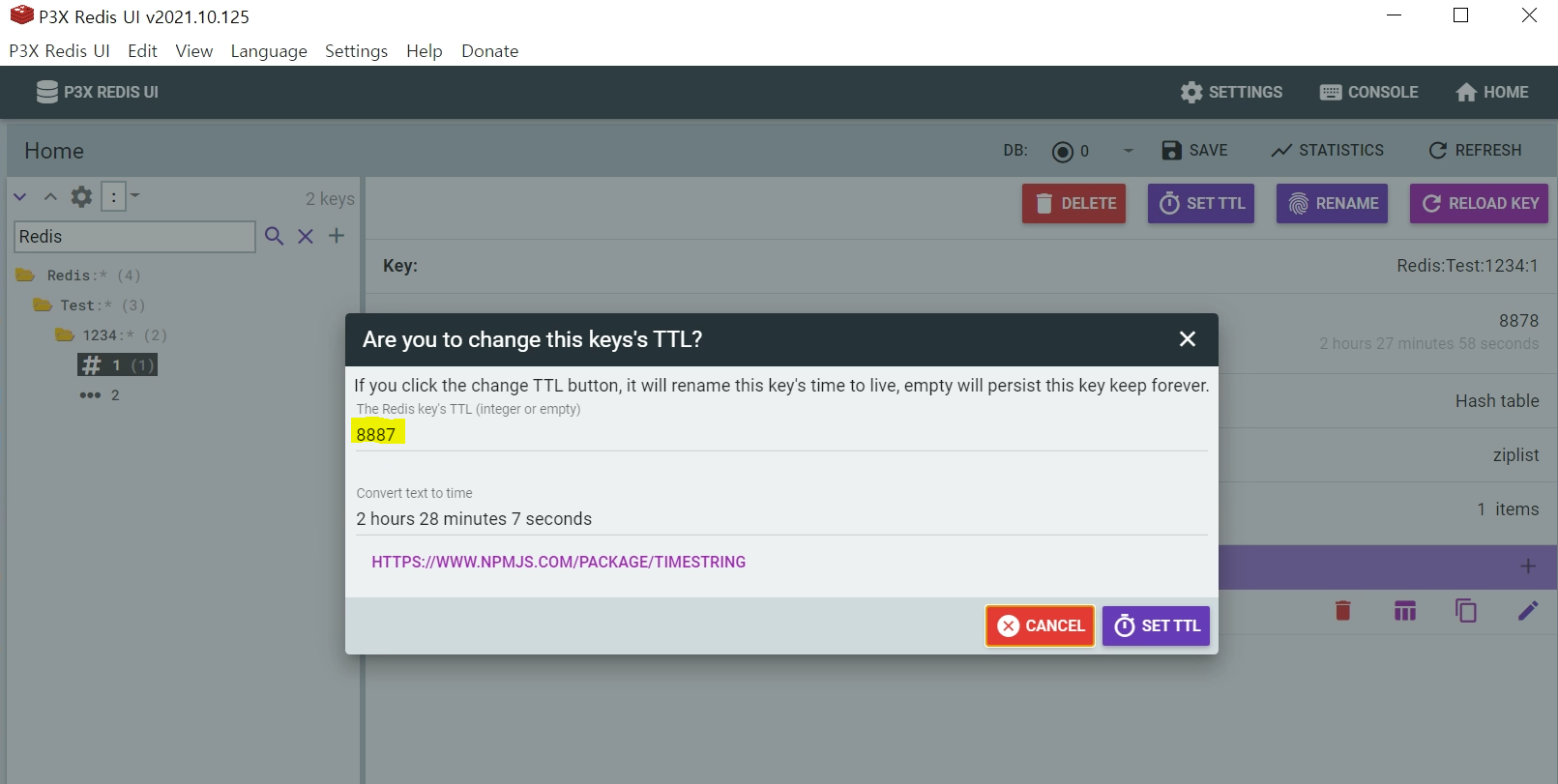
Task: Click the Convert text to time field
Action: [781, 519]
